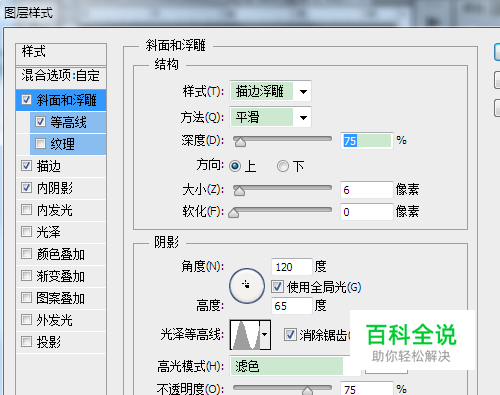Toggle 使用全局光 checkbox
The width and height of the screenshot is (500, 395).
(277, 287)
